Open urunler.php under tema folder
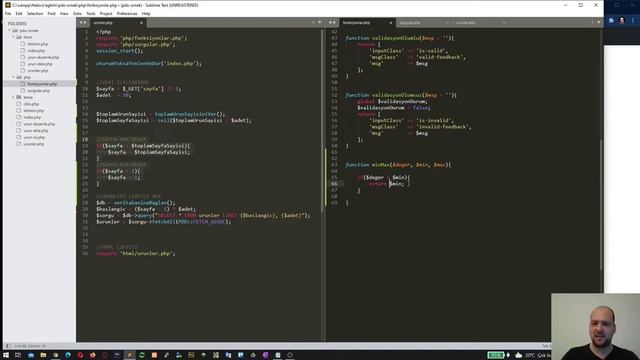Screen dimensions: 640x360 [33, 144]
